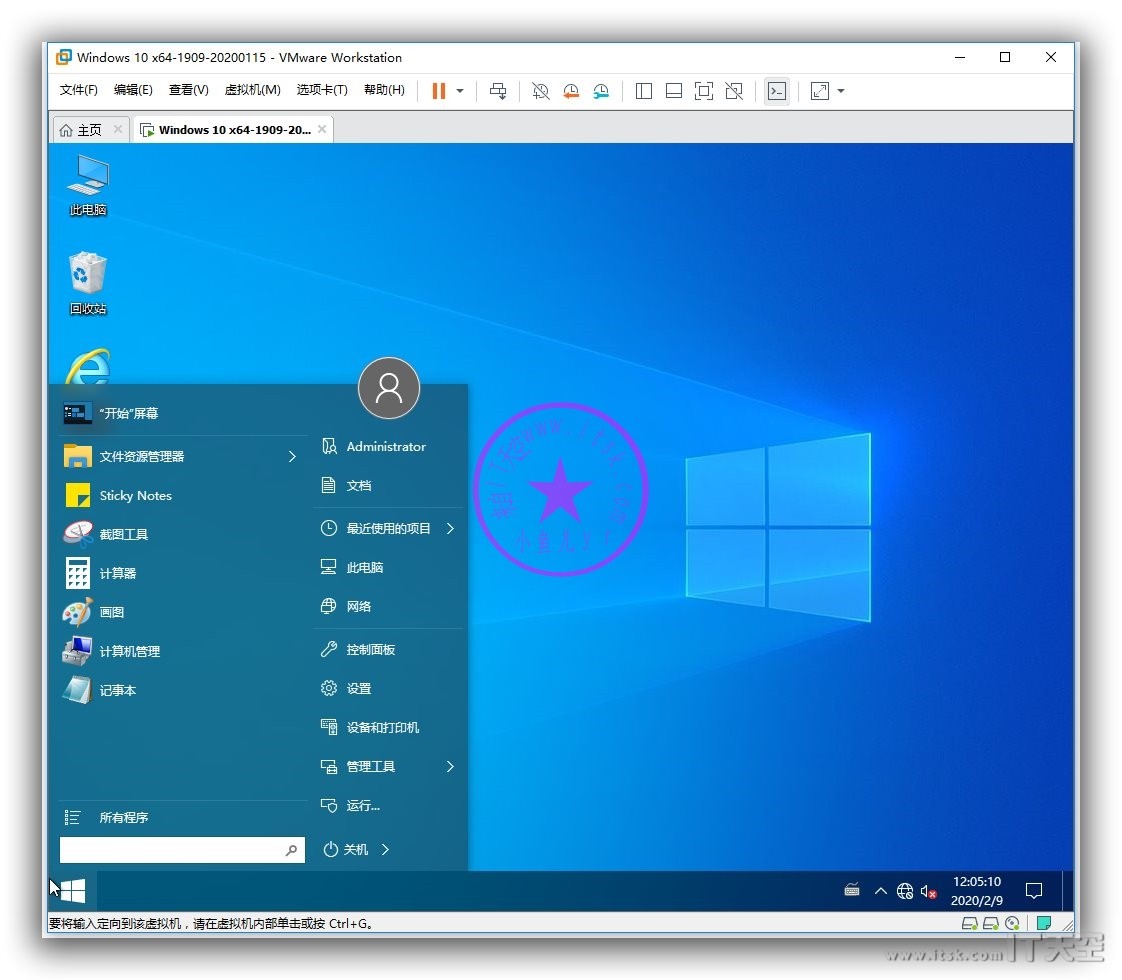Toggle the VMware library sidebar icon
The width and height of the screenshot is (1122, 980).
(x=643, y=91)
